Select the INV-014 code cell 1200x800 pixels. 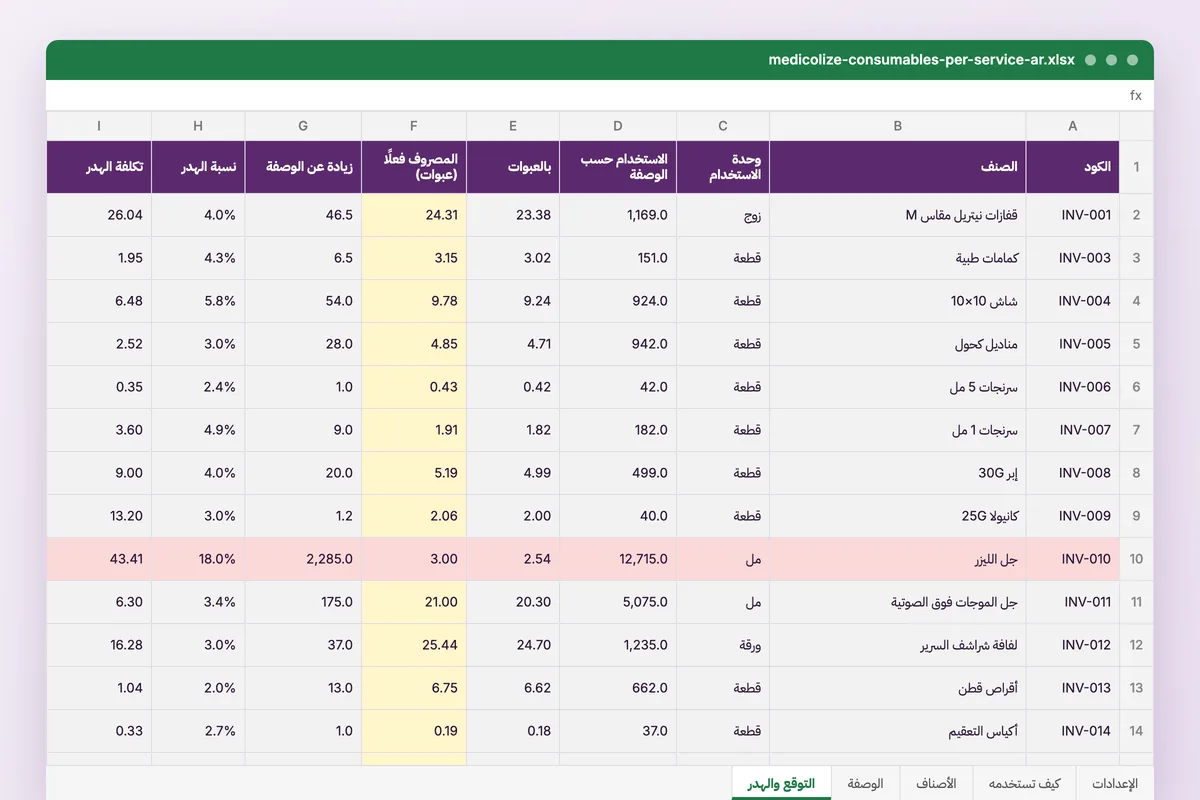pos(1073,731)
